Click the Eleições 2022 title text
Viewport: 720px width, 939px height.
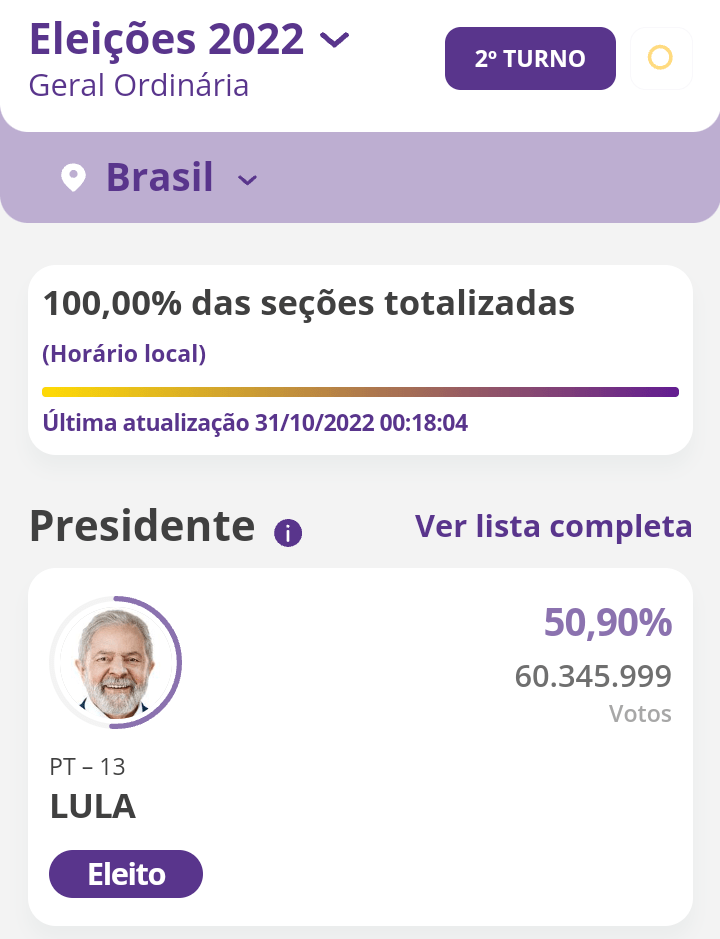tap(167, 39)
